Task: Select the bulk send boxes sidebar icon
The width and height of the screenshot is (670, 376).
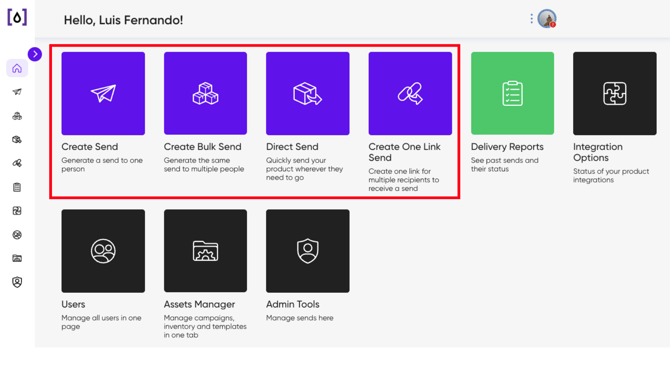Action: point(17,116)
